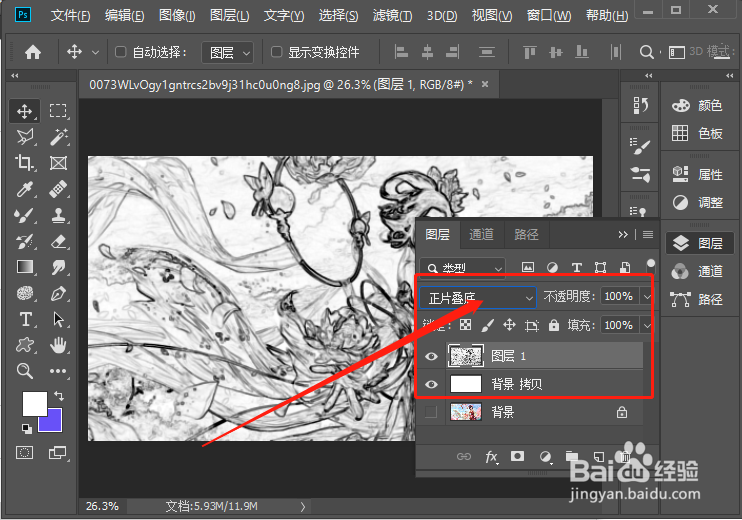
Task: Select the Frame tool
Action: click(x=58, y=163)
